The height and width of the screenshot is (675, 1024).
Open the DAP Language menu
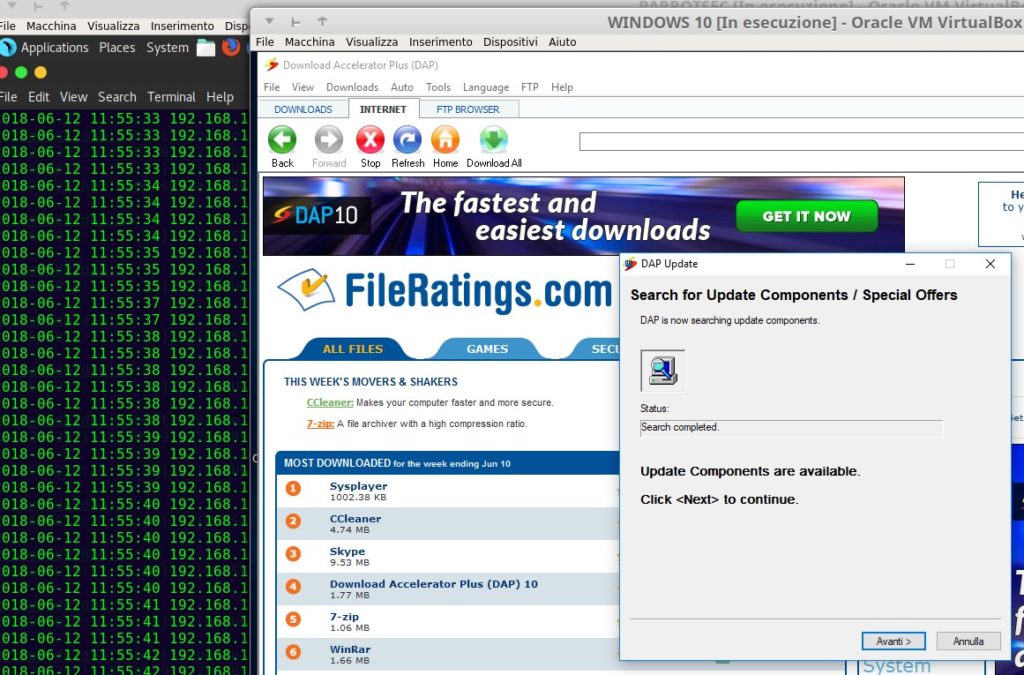[486, 87]
